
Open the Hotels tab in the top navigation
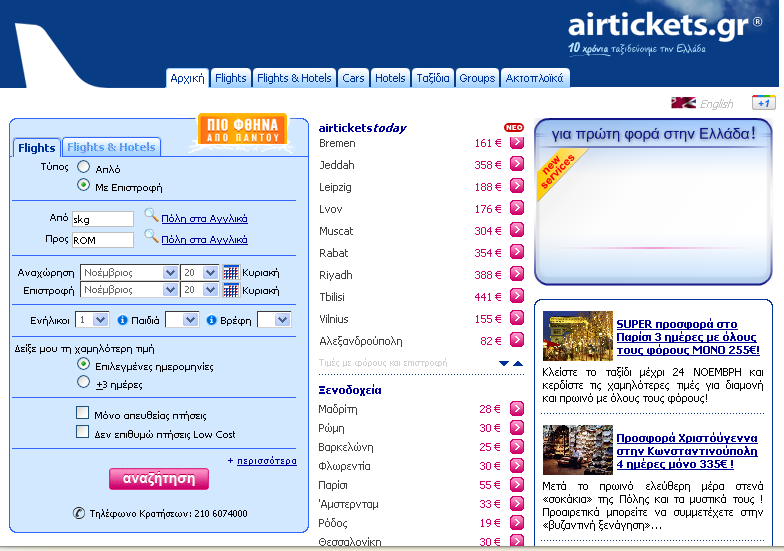(x=390, y=78)
